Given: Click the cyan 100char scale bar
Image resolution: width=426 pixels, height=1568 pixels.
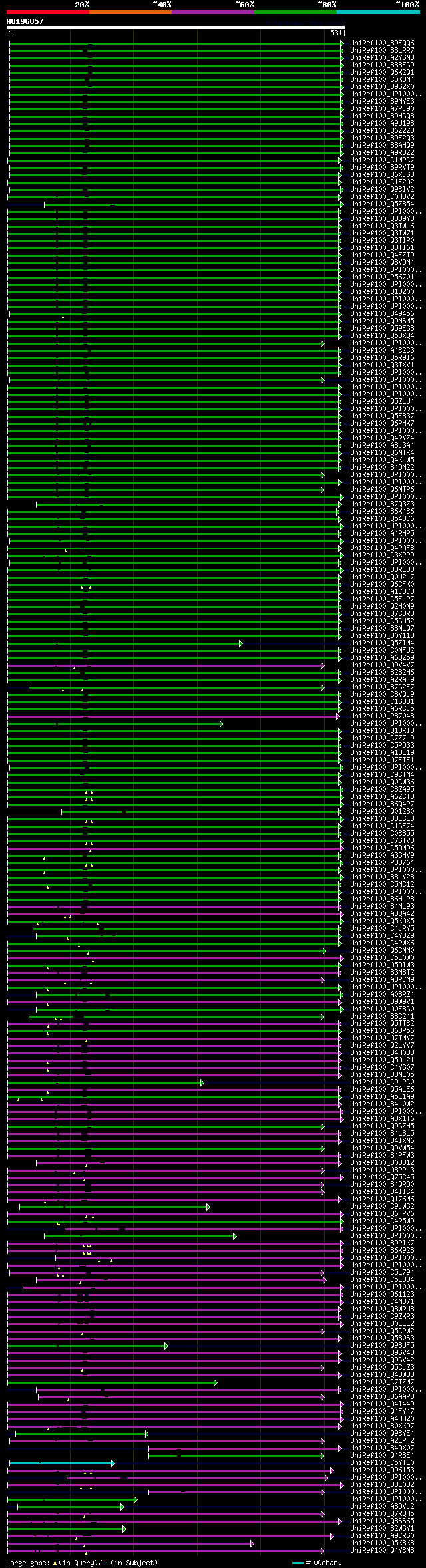Looking at the screenshot, I should (x=298, y=1563).
